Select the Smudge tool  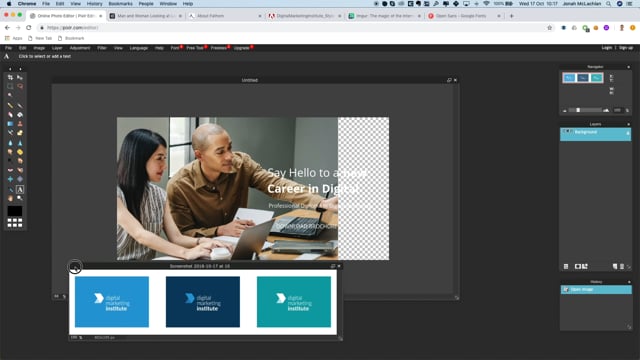(x=10, y=152)
